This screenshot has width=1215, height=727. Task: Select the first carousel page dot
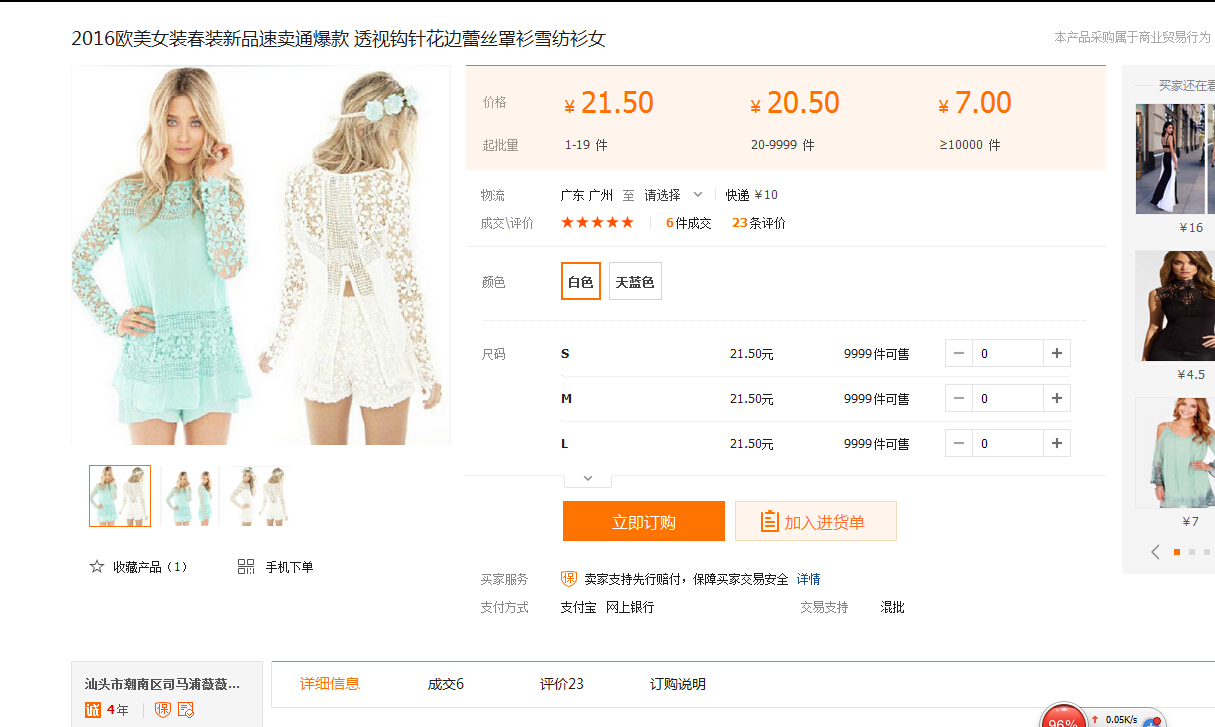(1177, 552)
